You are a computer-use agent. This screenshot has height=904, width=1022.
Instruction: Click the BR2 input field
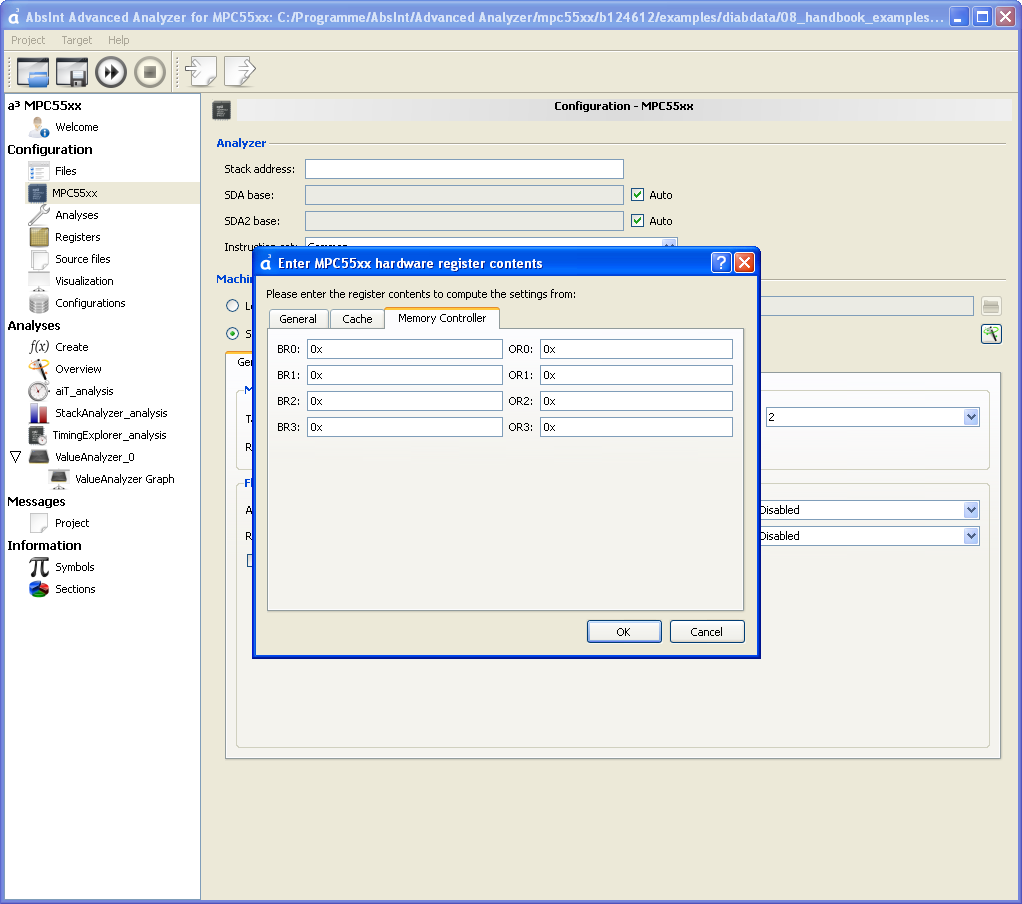pos(404,401)
